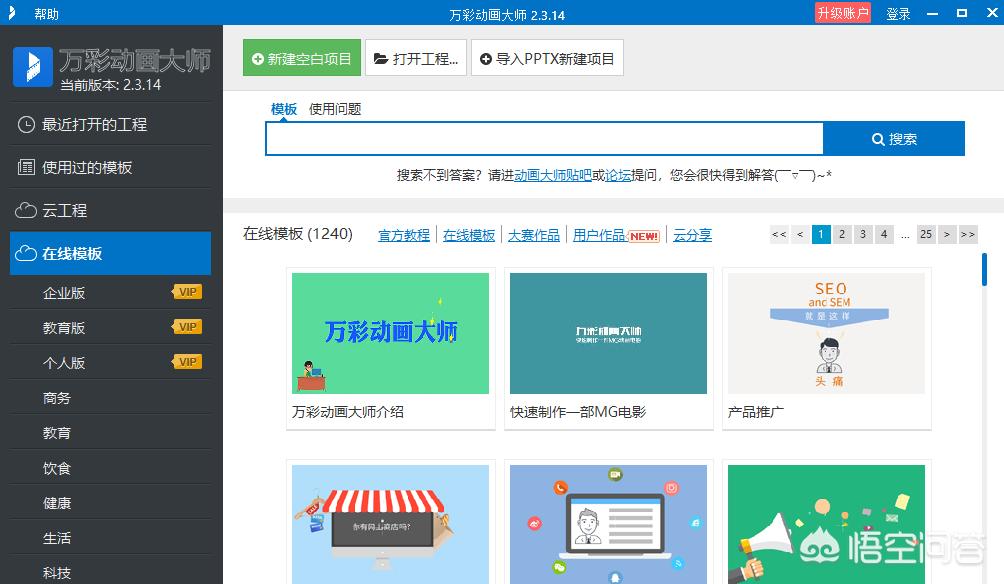This screenshot has width=1004, height=584.
Task: Open the 快速制作一部MG电影 template thumbnail
Action: 608,334
